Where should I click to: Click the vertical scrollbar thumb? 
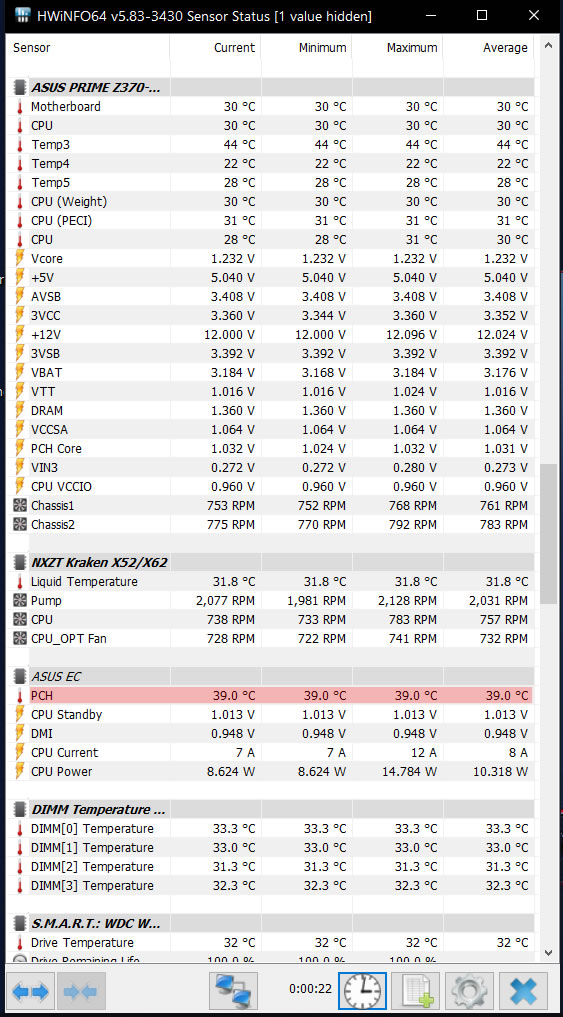coord(548,533)
